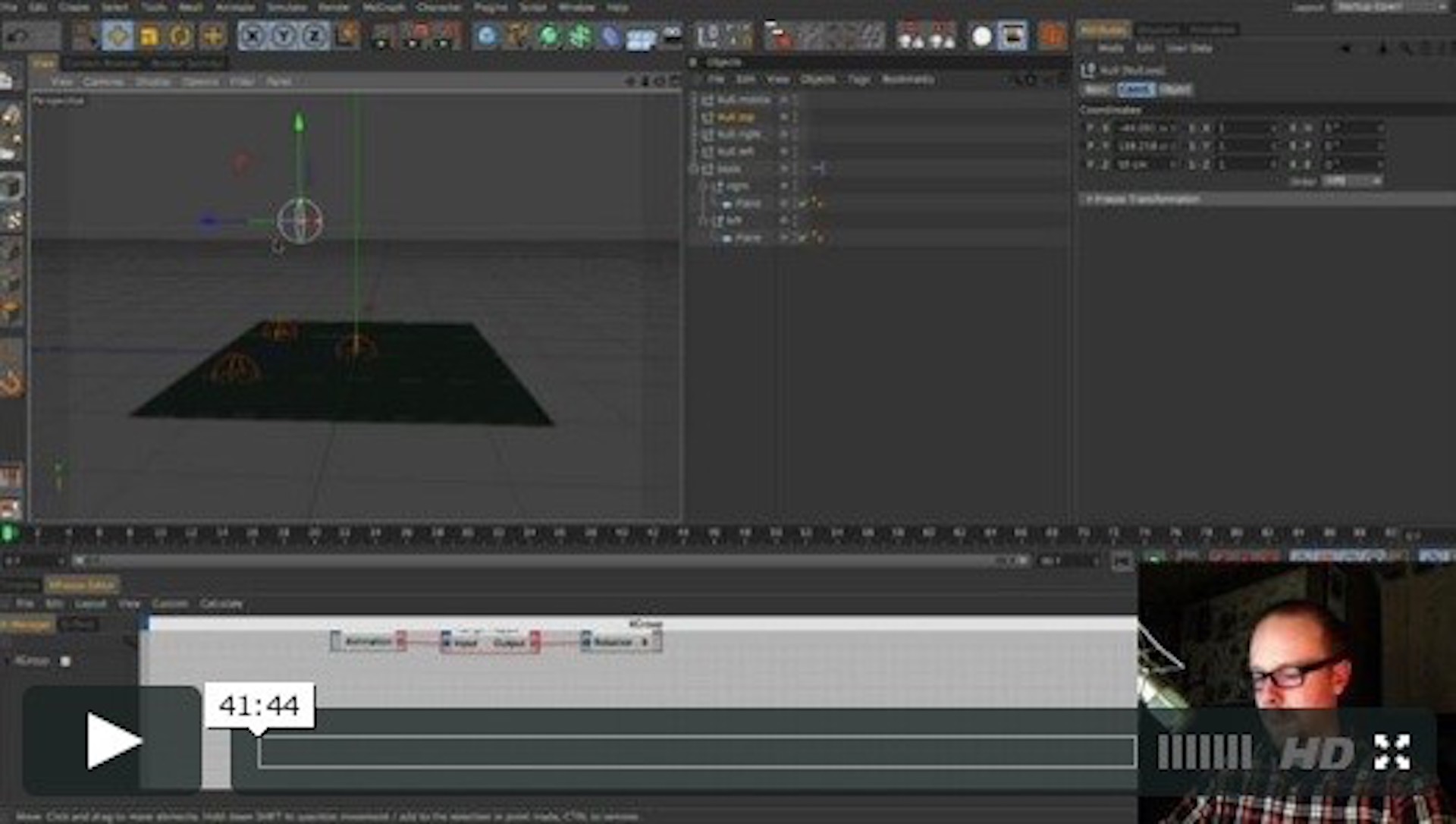
Task: Click the green generator (subdivision) icon
Action: (x=548, y=36)
